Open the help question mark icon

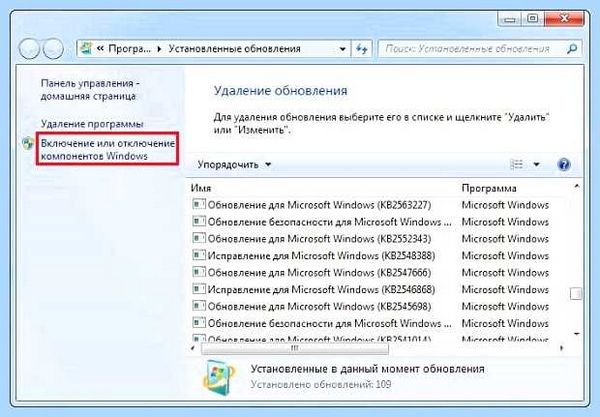564,165
